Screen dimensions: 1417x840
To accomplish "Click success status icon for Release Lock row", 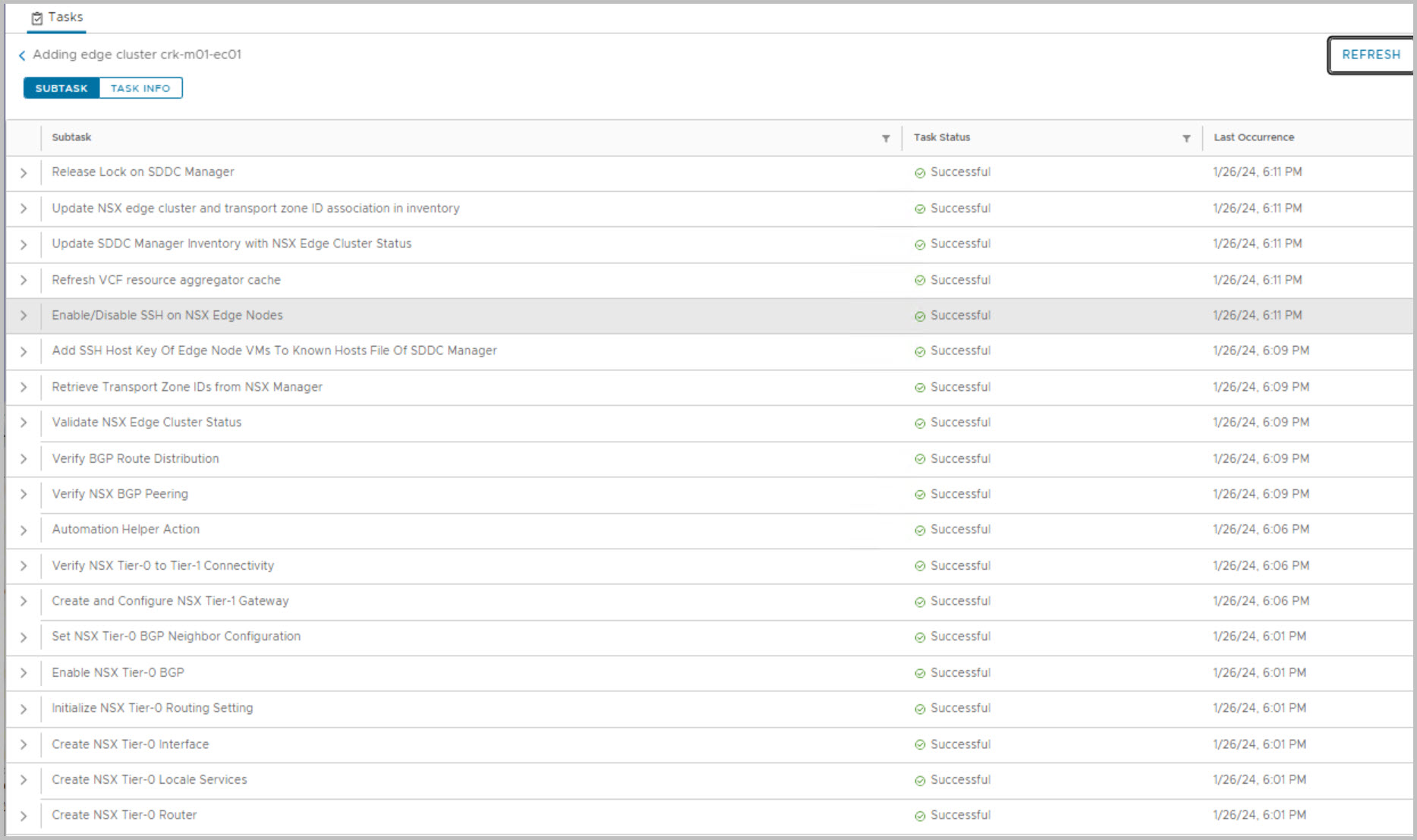I will pyautogui.click(x=920, y=173).
